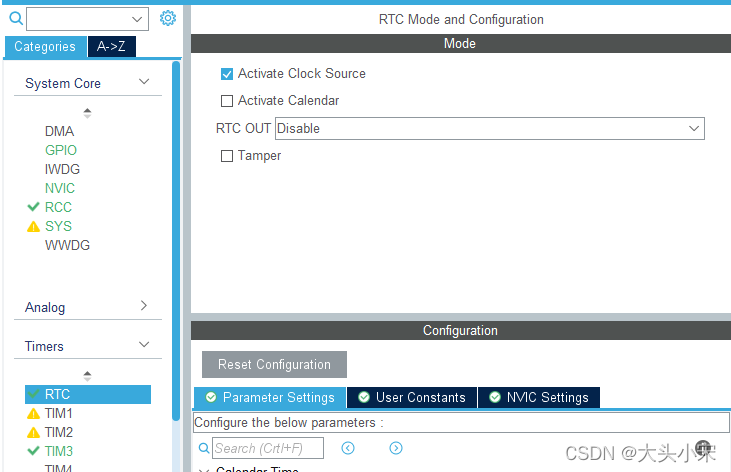Viewport: 731px width, 472px height.
Task: Click the sort arrows under Timers
Action: point(87,376)
